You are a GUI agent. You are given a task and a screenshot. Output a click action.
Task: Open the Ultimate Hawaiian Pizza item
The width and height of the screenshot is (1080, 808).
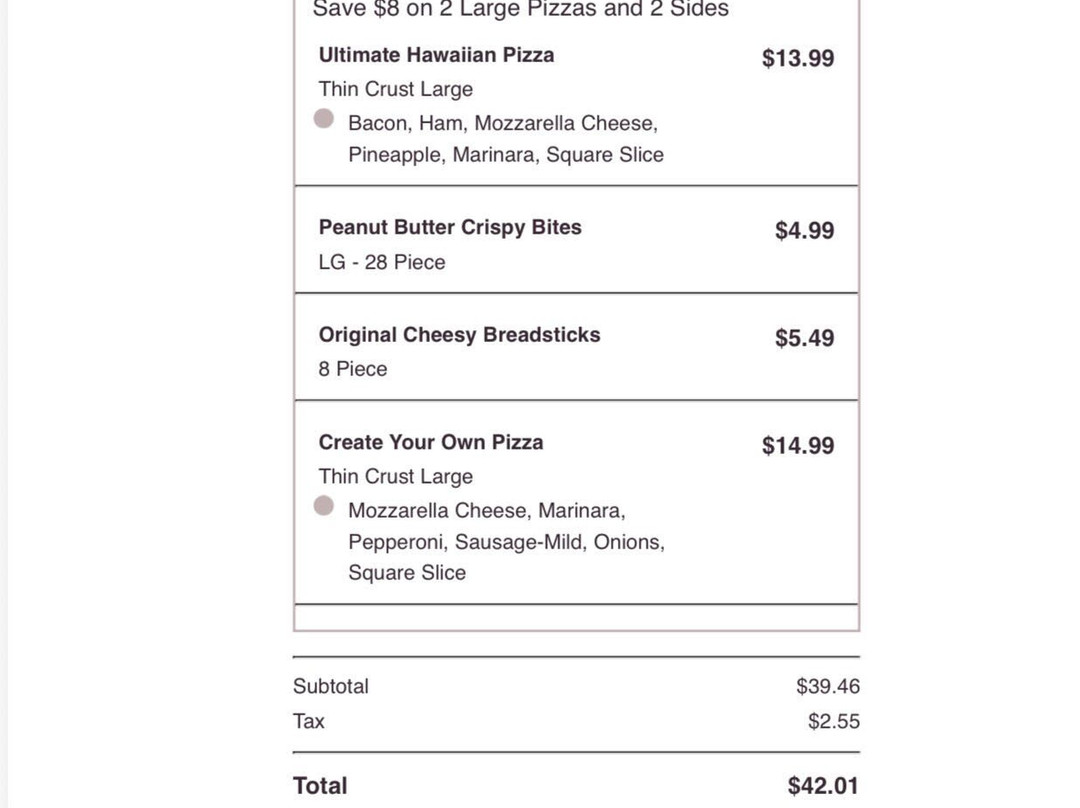click(436, 55)
